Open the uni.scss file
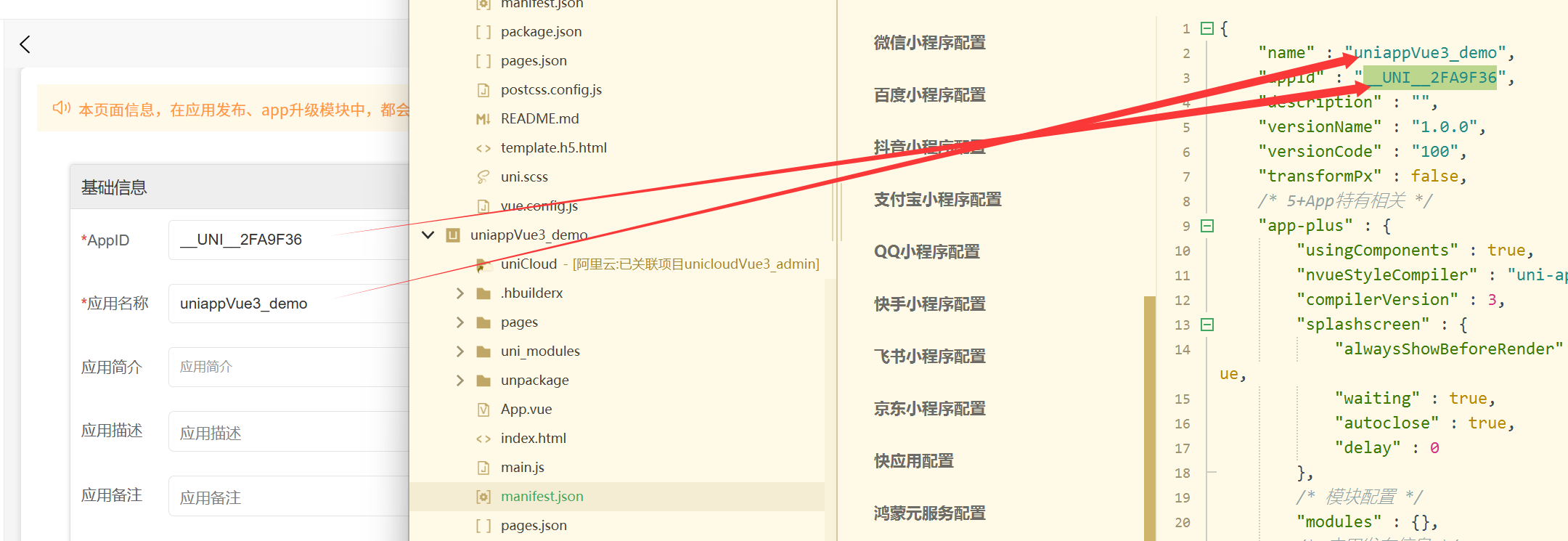 524,177
